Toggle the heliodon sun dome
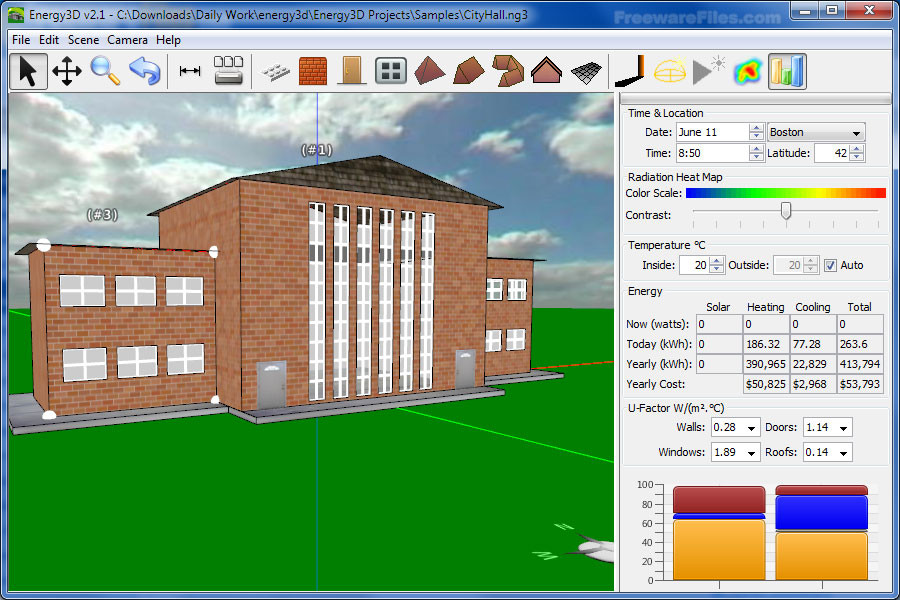The width and height of the screenshot is (900, 600). (x=670, y=72)
